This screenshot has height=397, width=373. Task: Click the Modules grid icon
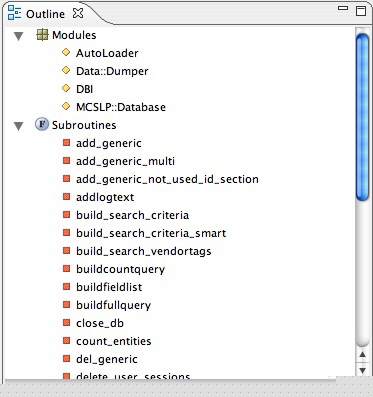pos(42,35)
